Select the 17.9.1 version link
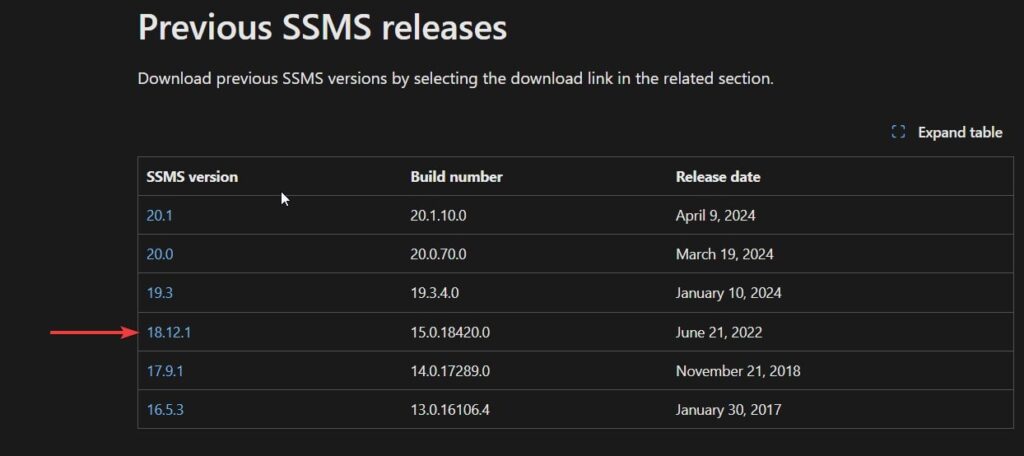This screenshot has width=1024, height=456. (164, 371)
